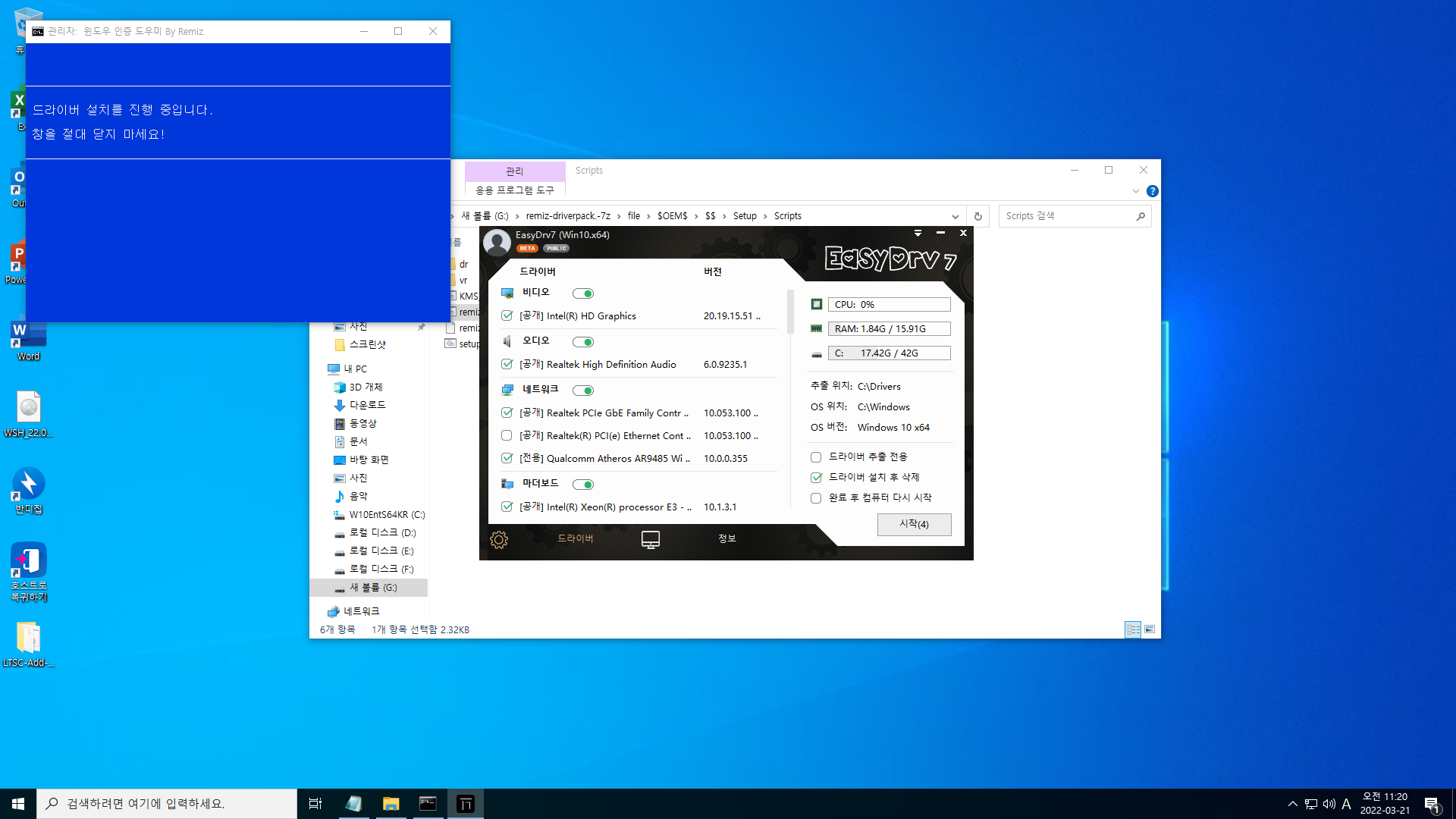Toggle the 오디오 category switch

point(583,342)
